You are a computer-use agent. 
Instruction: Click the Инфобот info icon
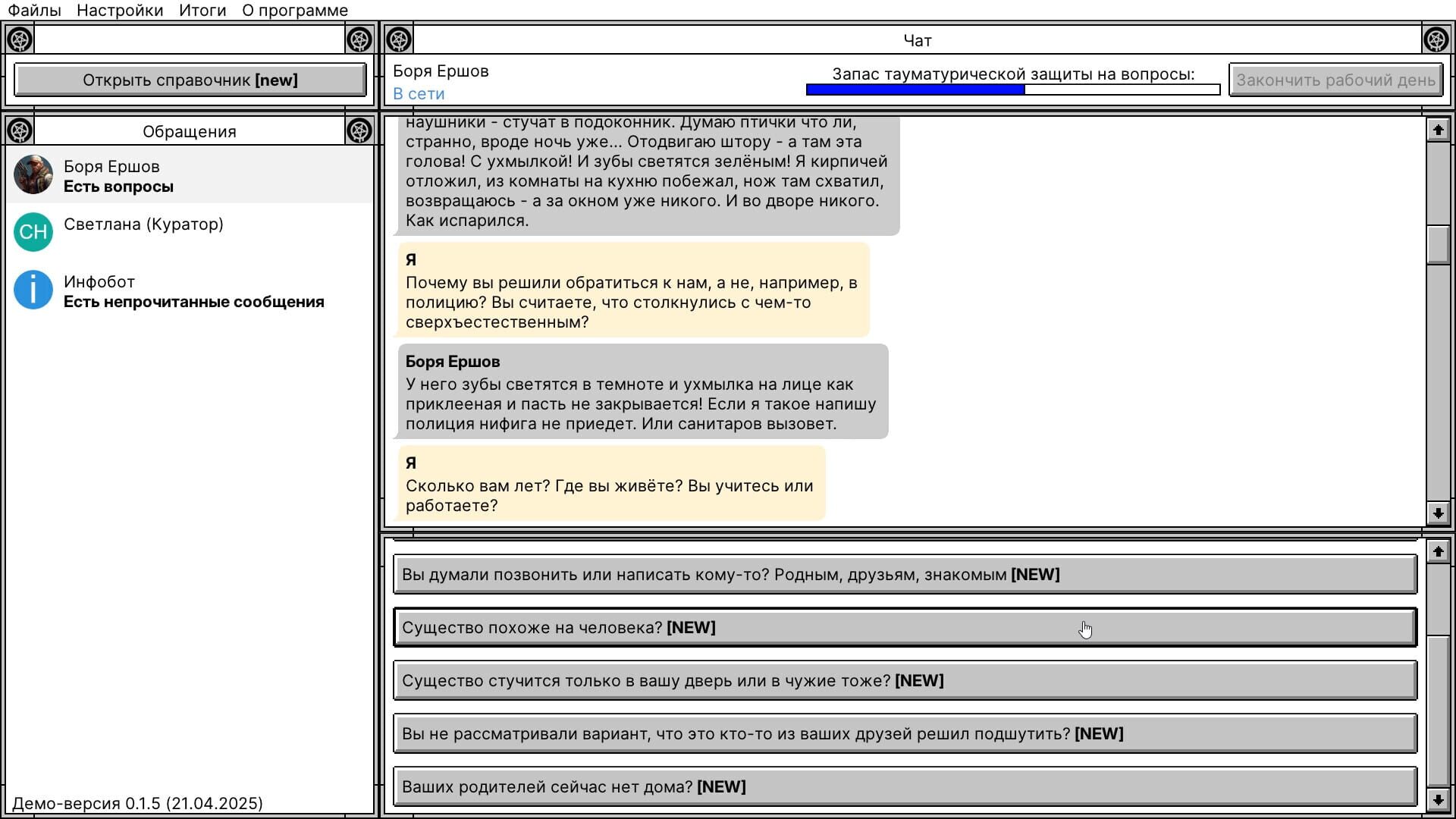pos(33,290)
